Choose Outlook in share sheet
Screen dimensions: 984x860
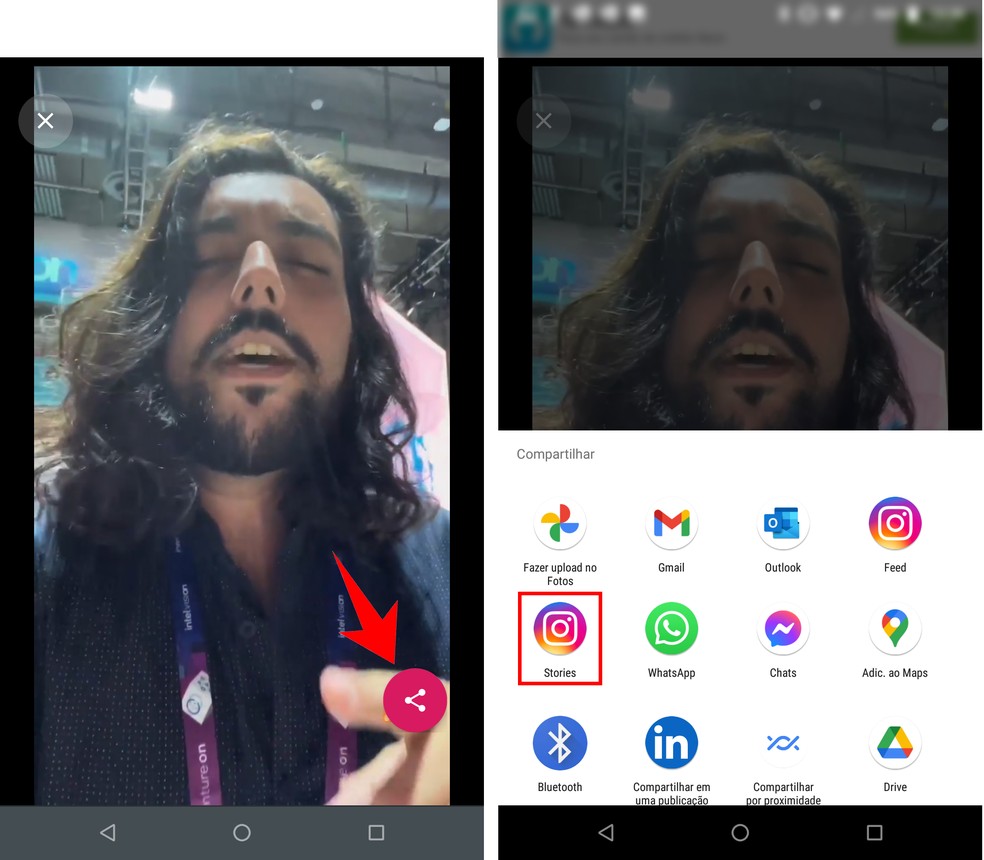[783, 536]
